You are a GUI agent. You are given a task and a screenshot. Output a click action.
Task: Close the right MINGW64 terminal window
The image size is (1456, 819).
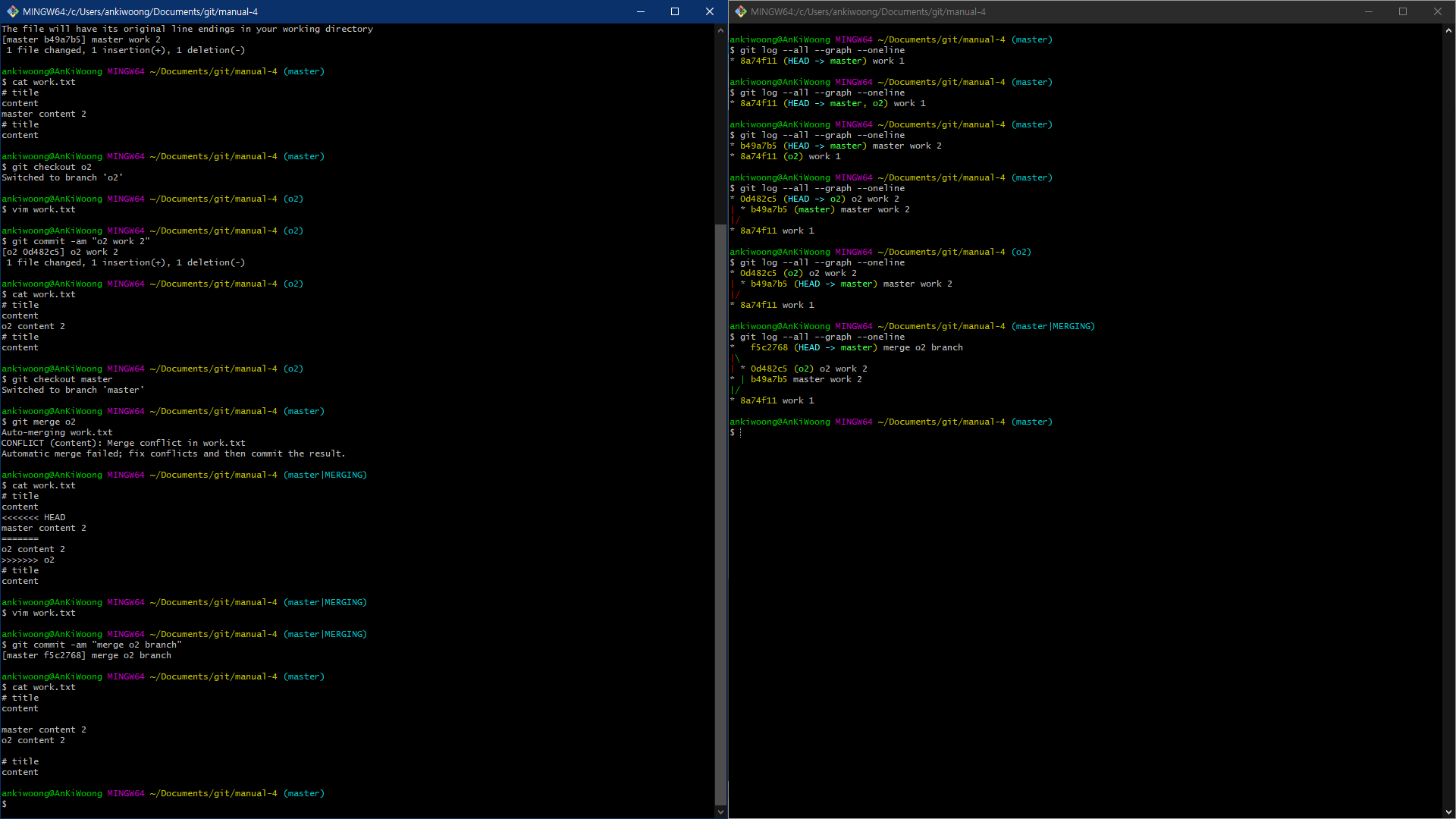(x=1437, y=11)
